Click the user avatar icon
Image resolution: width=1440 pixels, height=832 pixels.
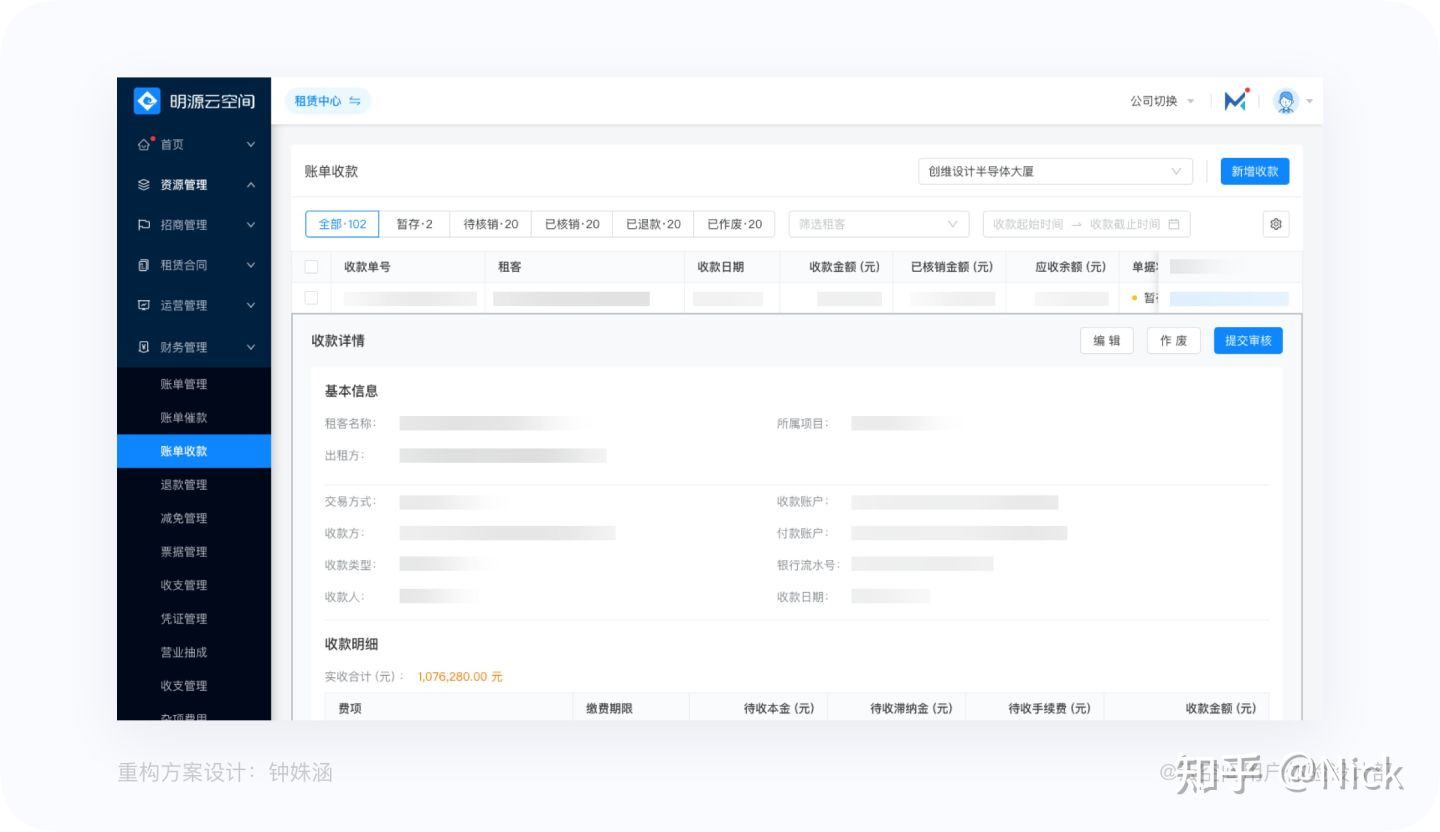pos(1286,101)
